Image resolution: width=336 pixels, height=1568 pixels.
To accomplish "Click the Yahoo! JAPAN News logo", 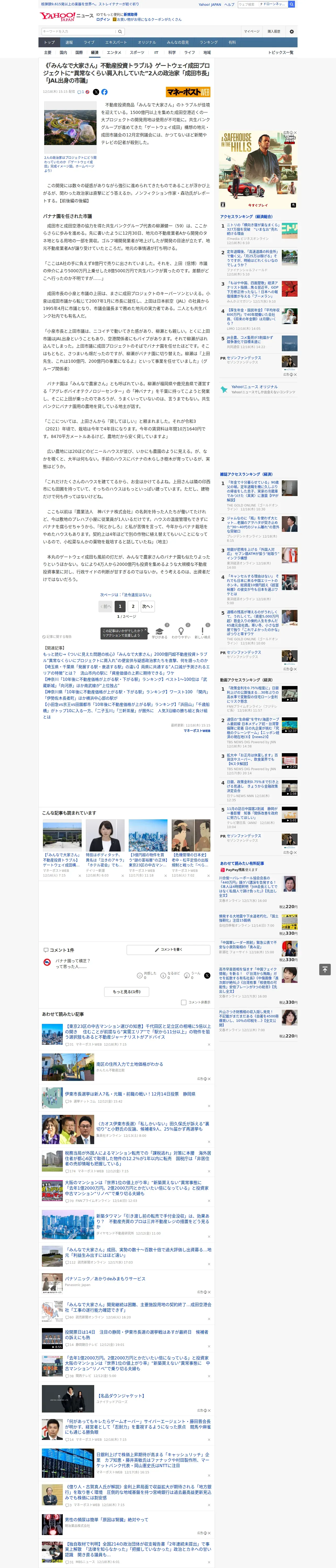I will click(x=66, y=16).
